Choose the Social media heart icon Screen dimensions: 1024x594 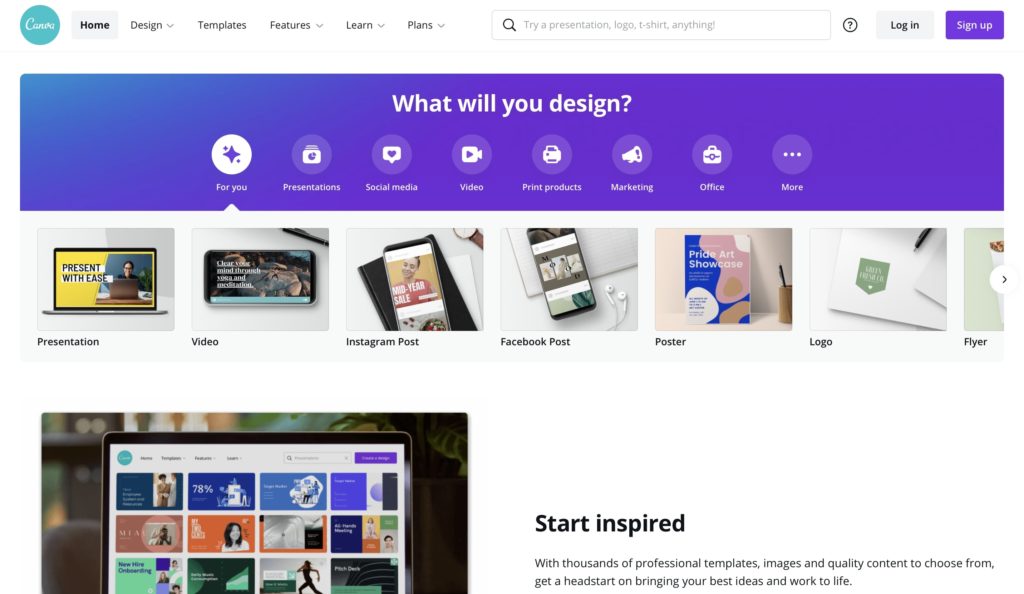(x=391, y=155)
